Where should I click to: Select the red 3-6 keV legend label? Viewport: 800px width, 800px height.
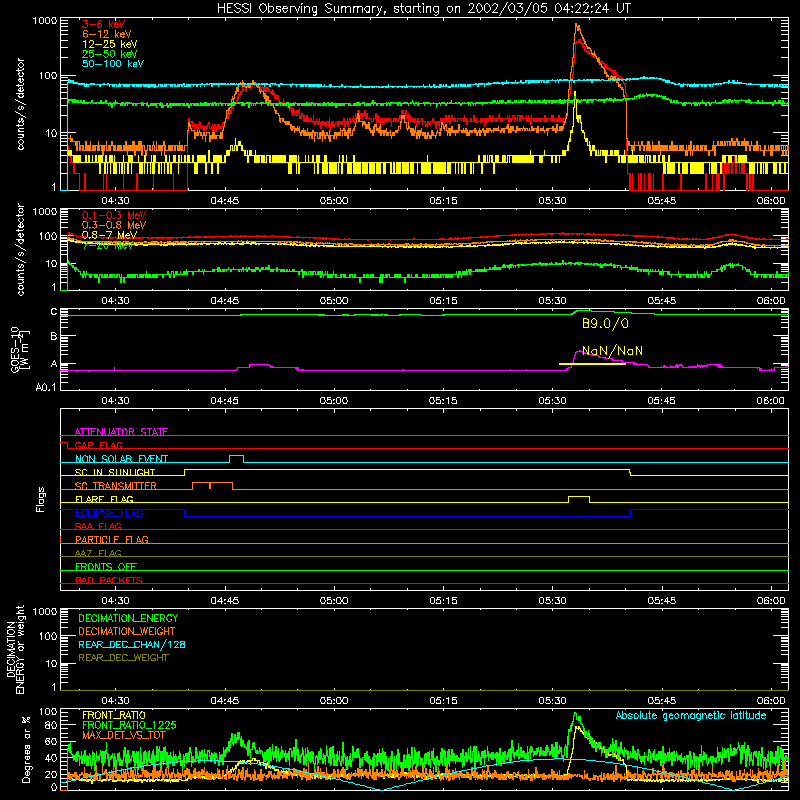tap(103, 24)
